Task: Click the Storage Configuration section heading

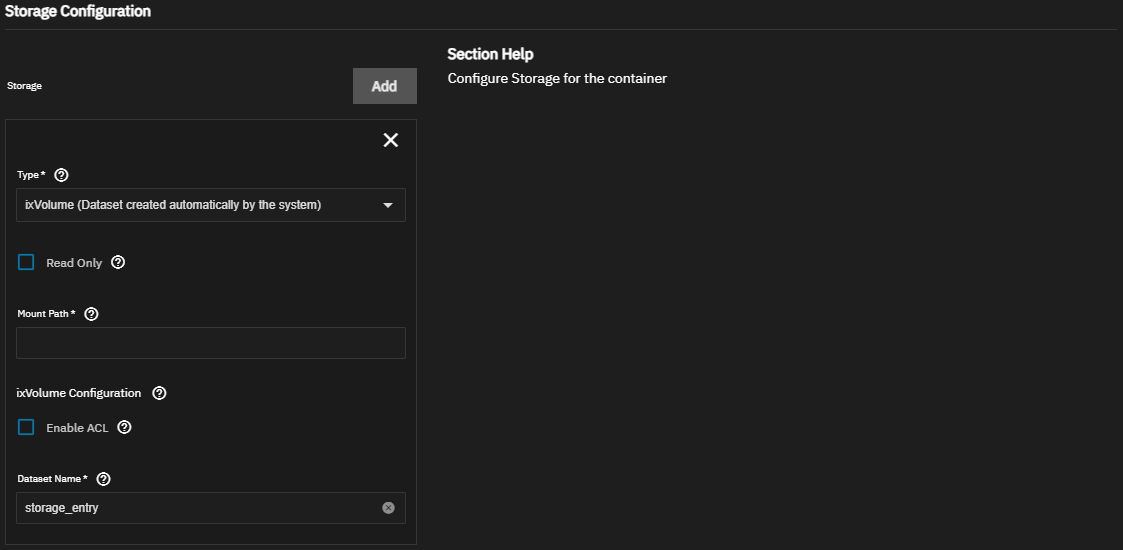Action: click(78, 12)
